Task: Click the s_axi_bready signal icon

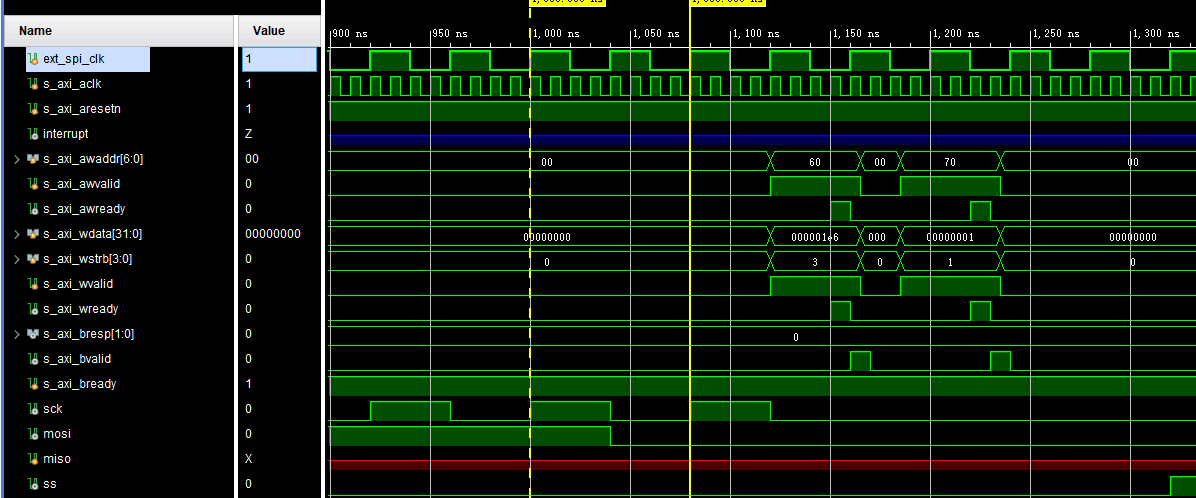Action: coord(33,384)
